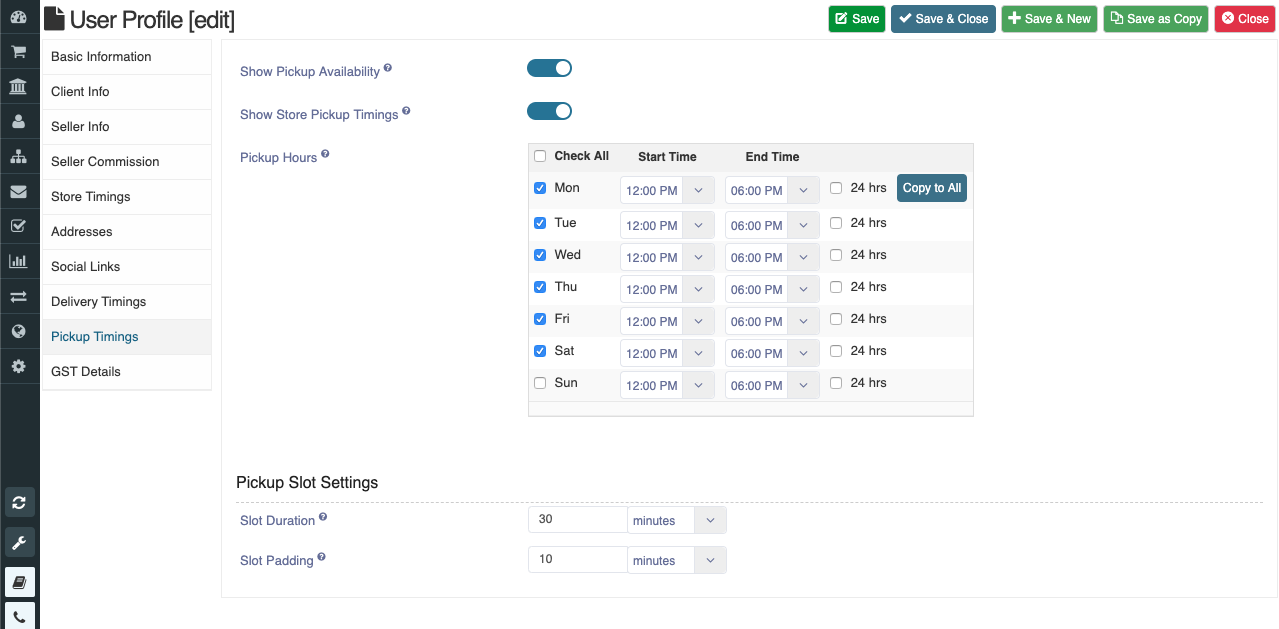
Task: Click the Slot Padding value field
Action: 578,560
